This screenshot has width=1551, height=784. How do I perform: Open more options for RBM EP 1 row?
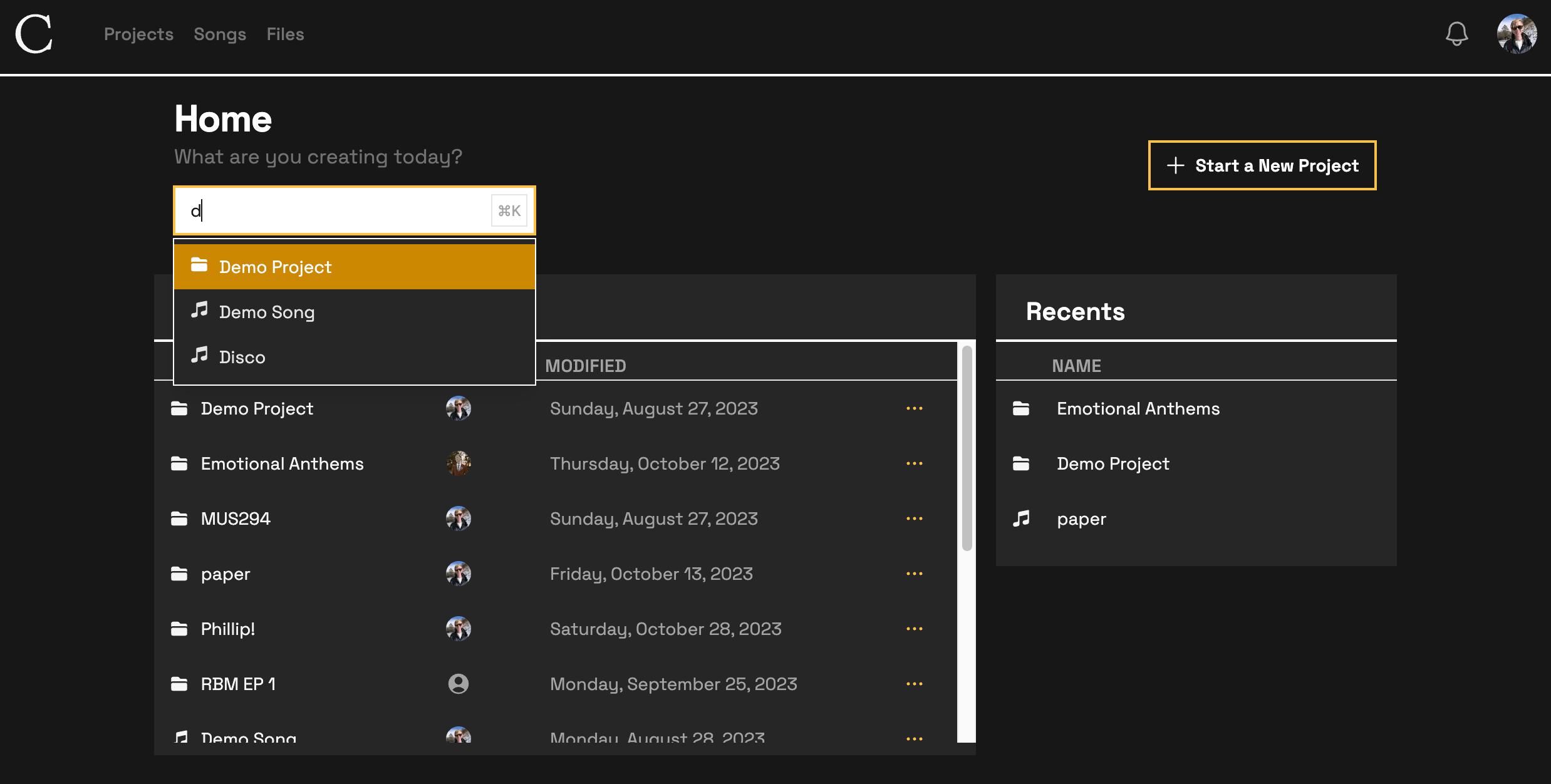point(915,684)
